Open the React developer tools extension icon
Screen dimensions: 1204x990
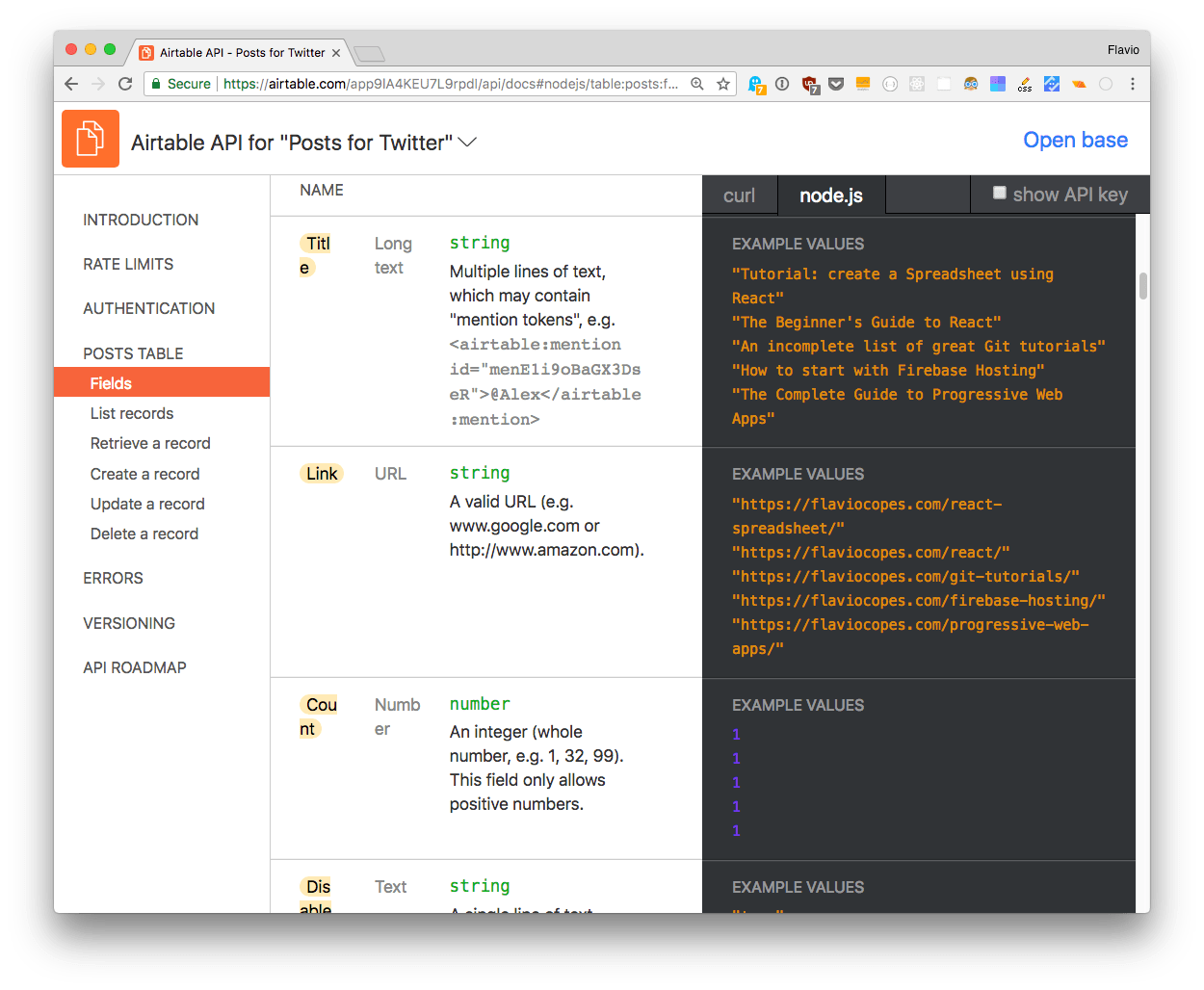(917, 84)
